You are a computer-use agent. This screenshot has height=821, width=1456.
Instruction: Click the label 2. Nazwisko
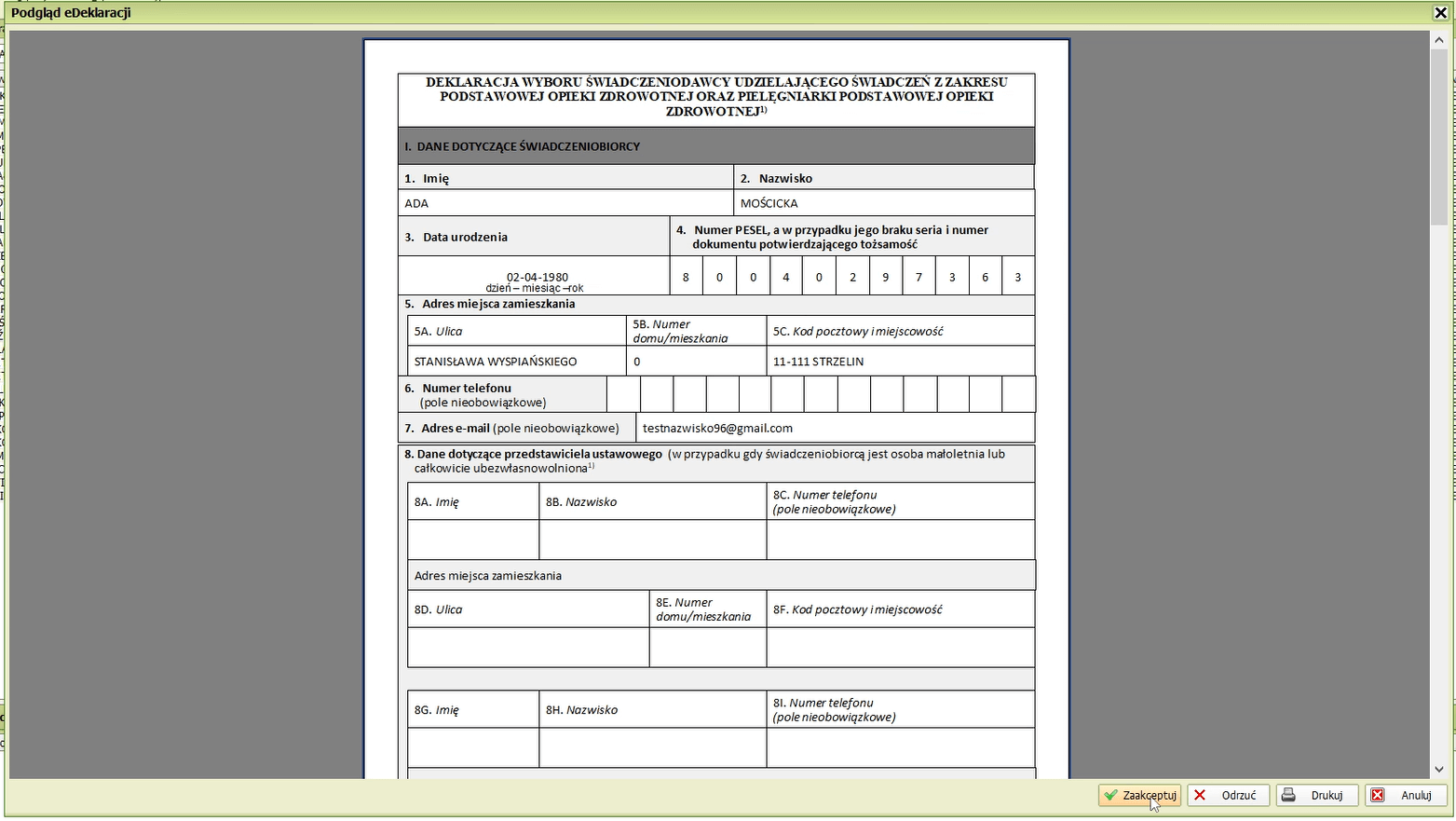point(776,178)
